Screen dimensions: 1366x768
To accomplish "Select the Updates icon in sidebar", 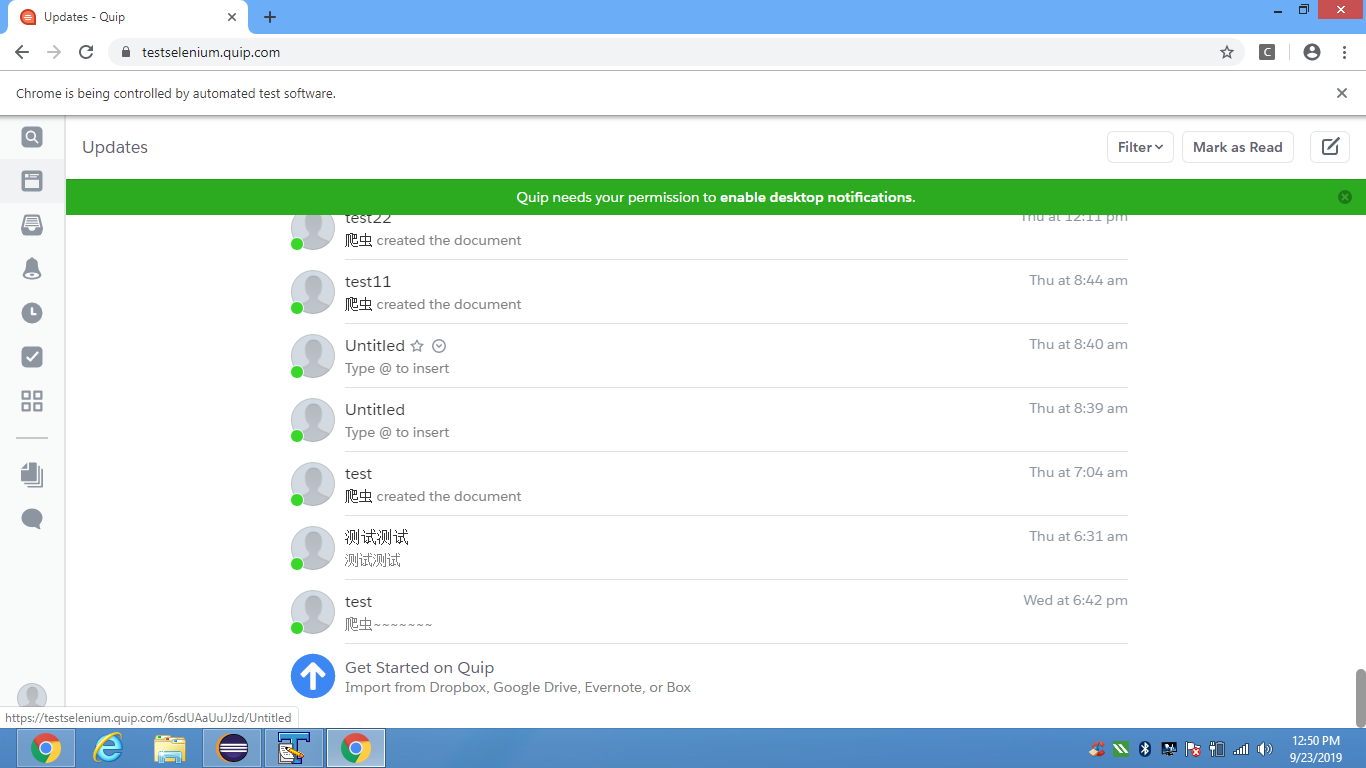I will coord(32,181).
